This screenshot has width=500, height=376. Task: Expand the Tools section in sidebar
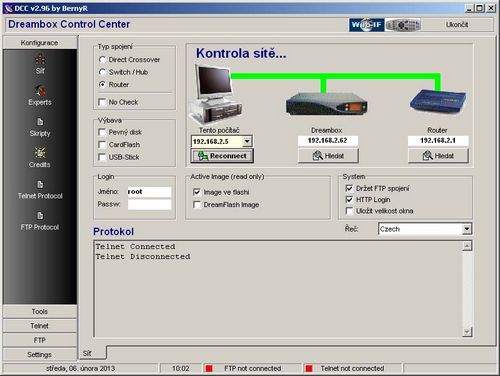(x=40, y=311)
